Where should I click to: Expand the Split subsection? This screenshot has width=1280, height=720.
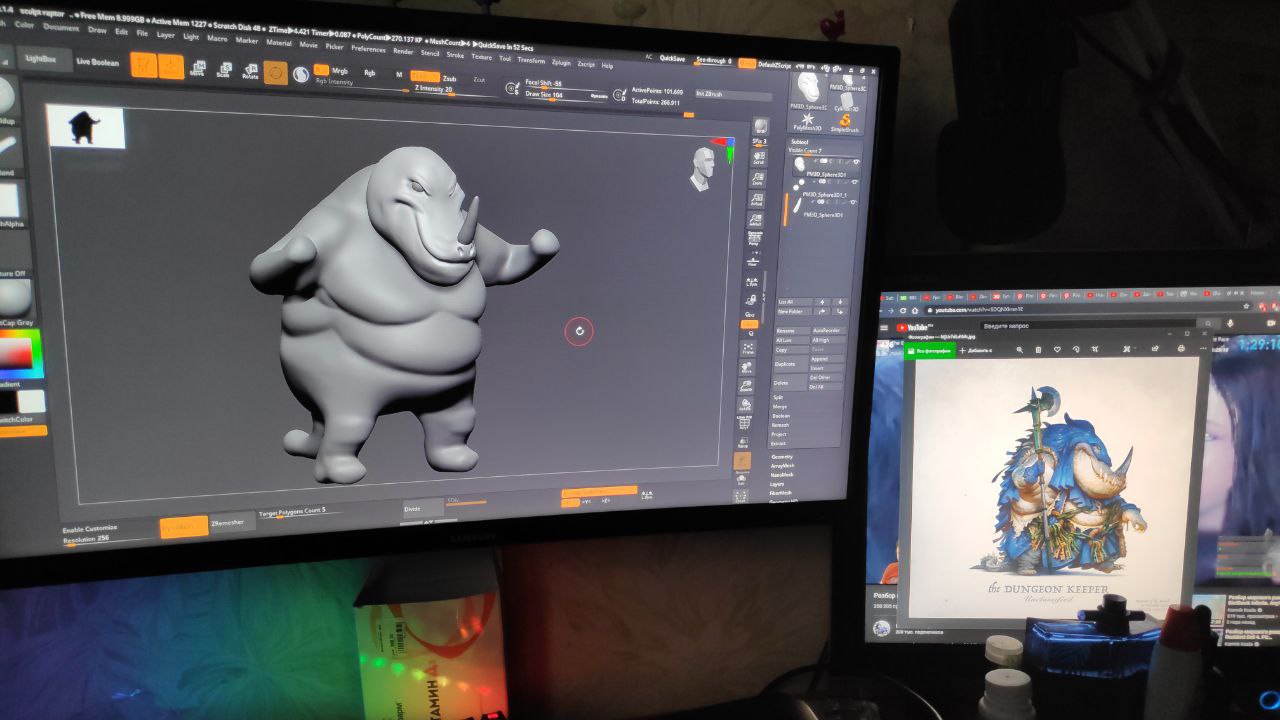[778, 397]
